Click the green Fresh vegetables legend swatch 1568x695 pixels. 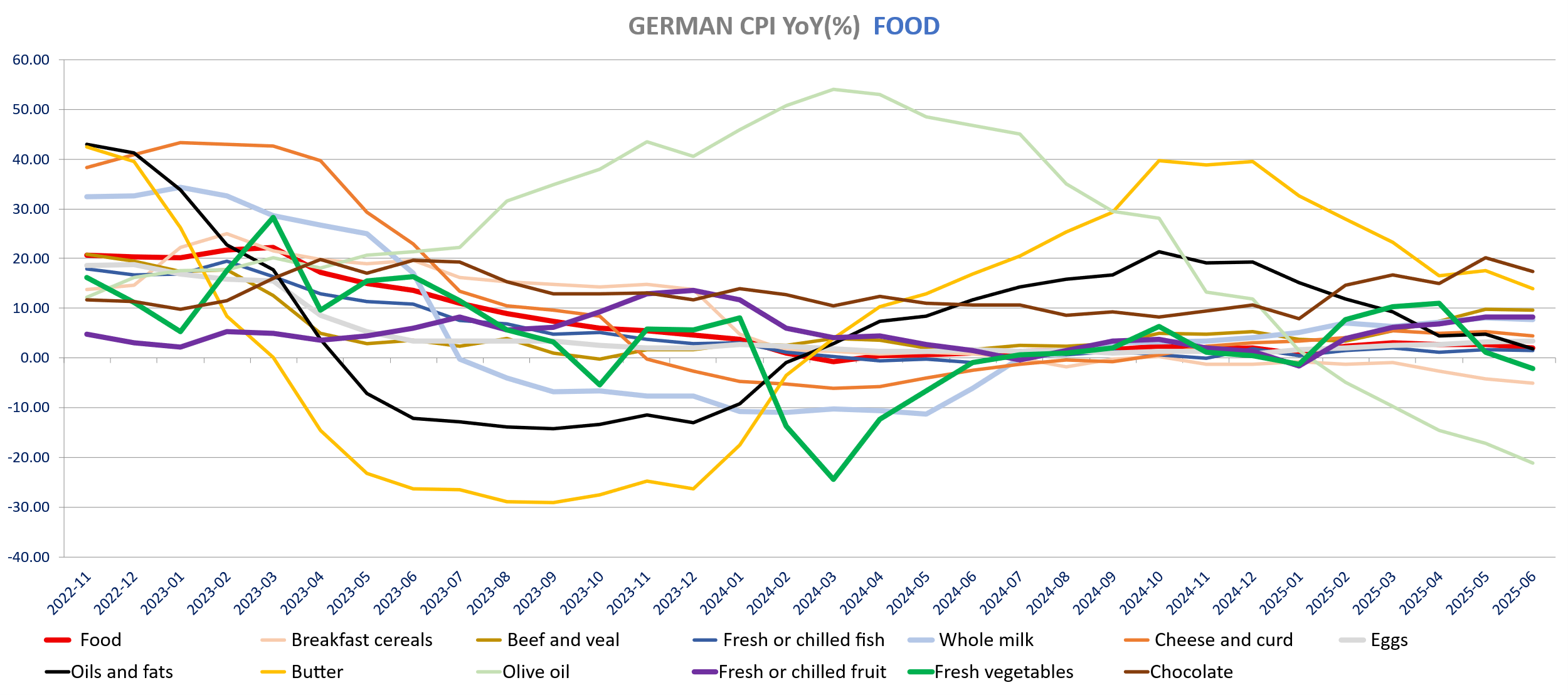click(x=921, y=672)
